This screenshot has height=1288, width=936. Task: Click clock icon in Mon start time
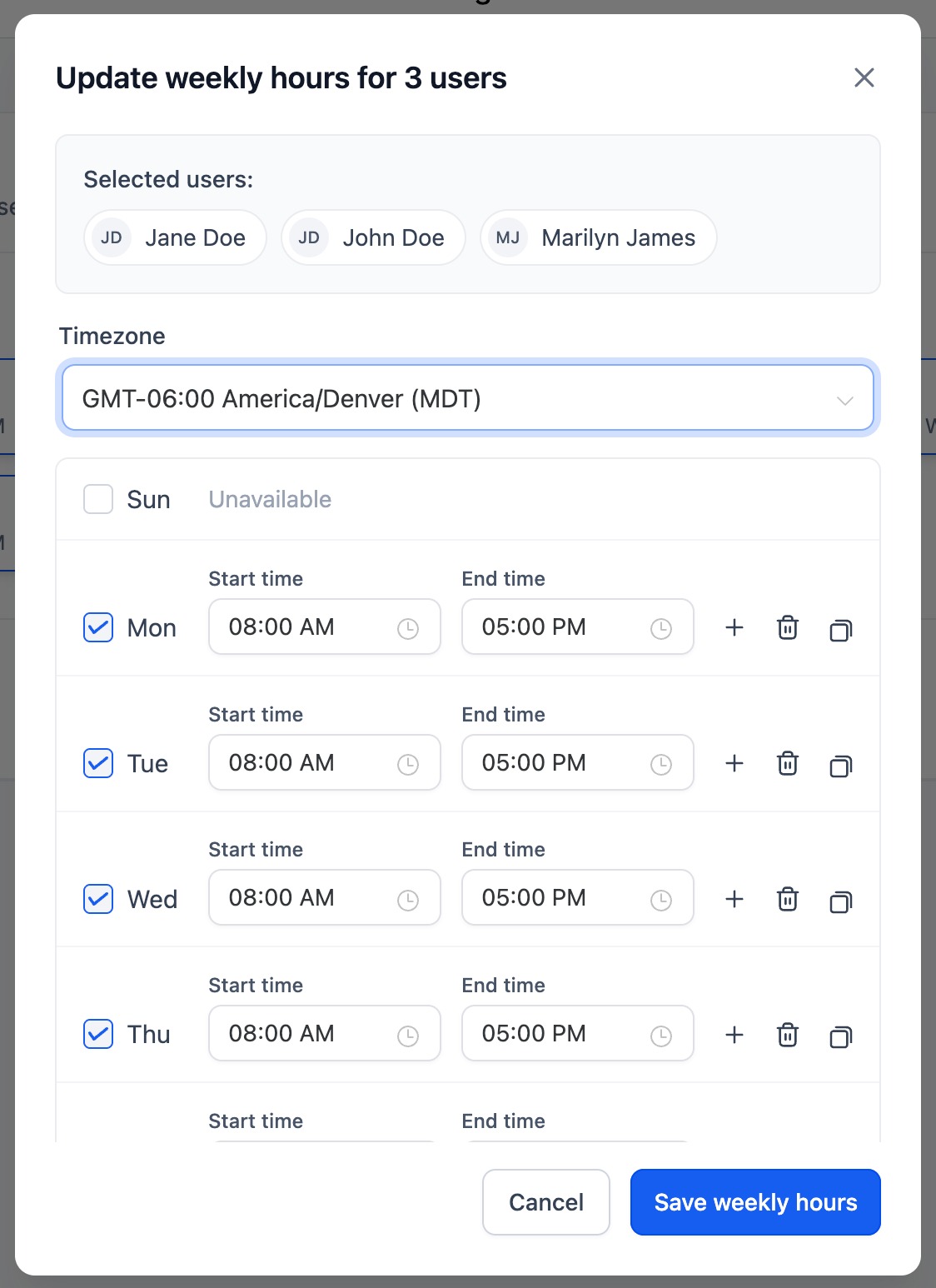408,629
